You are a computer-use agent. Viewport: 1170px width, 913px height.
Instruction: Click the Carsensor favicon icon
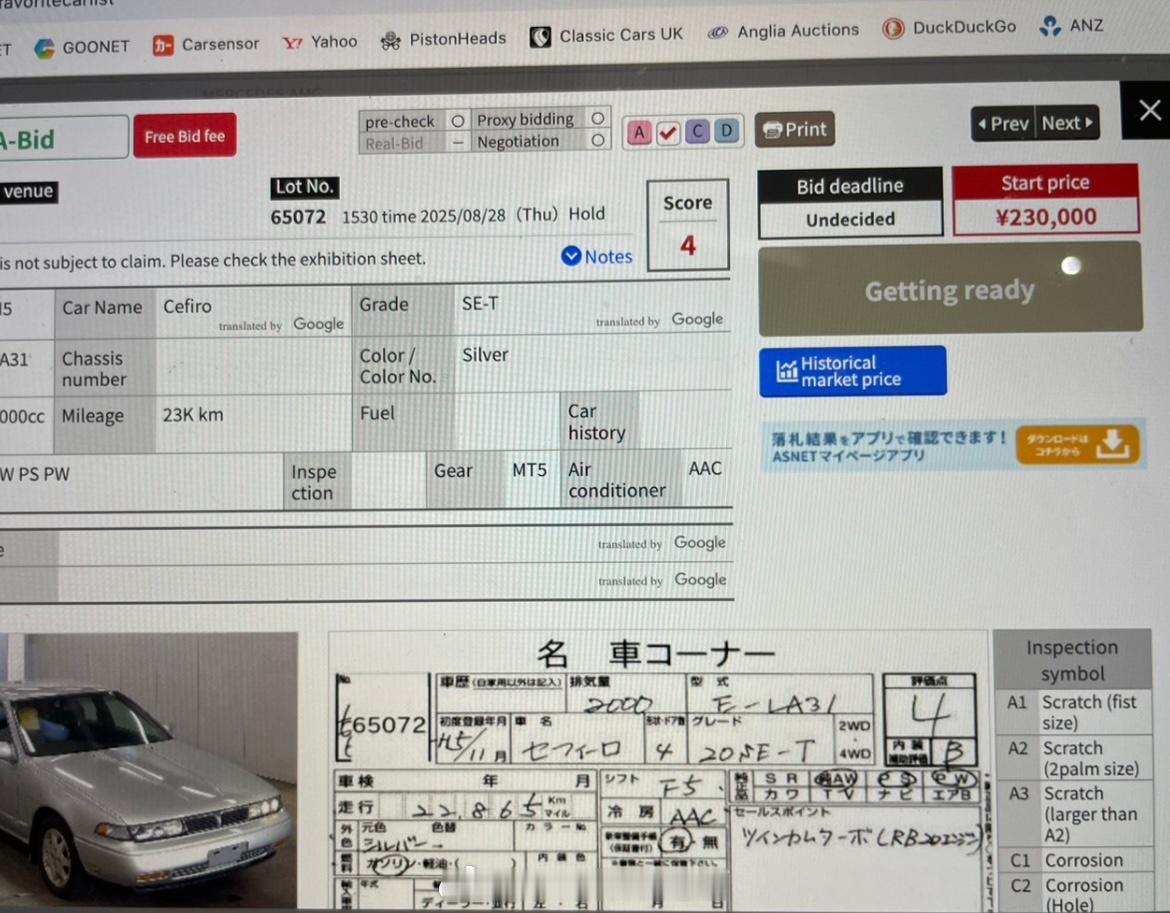163,46
